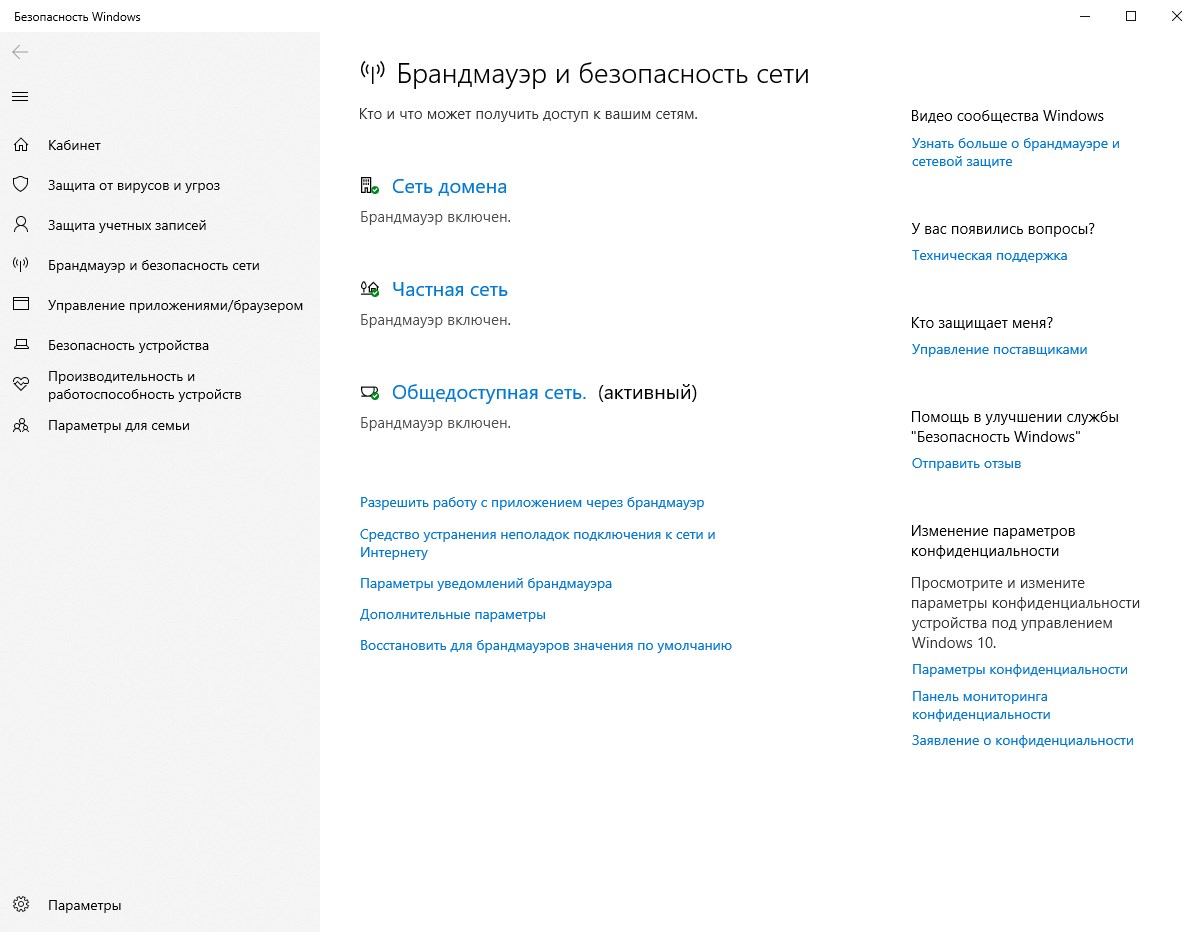The width and height of the screenshot is (1200, 932).
Task: Open Общедоступная сеть active network settings
Action: click(x=488, y=393)
